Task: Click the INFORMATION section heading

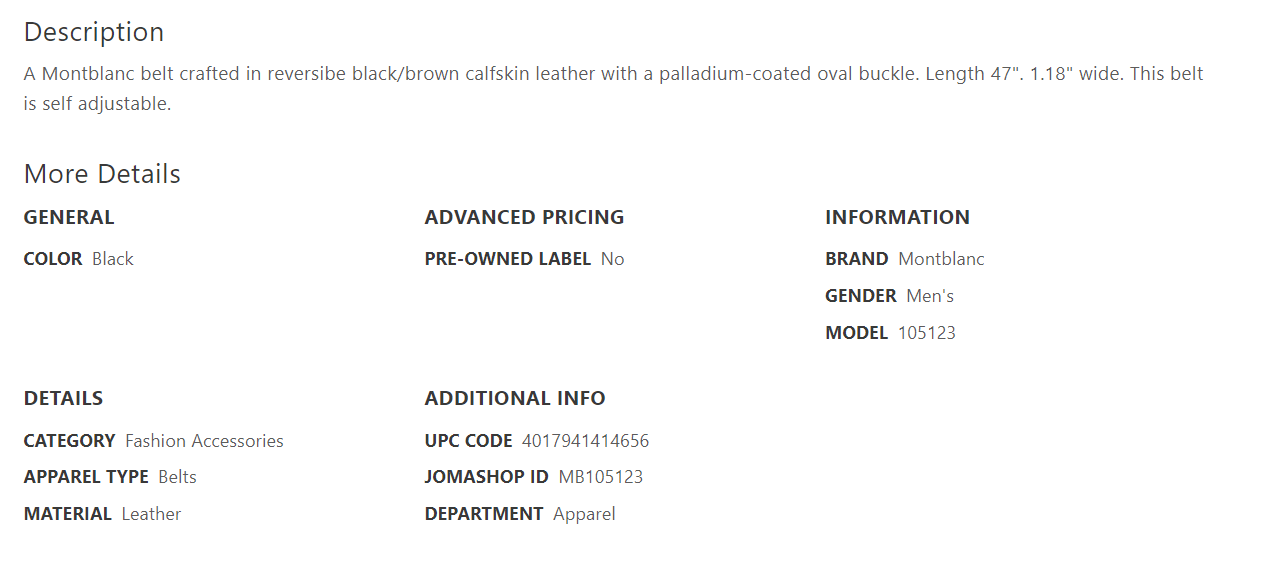Action: (897, 217)
